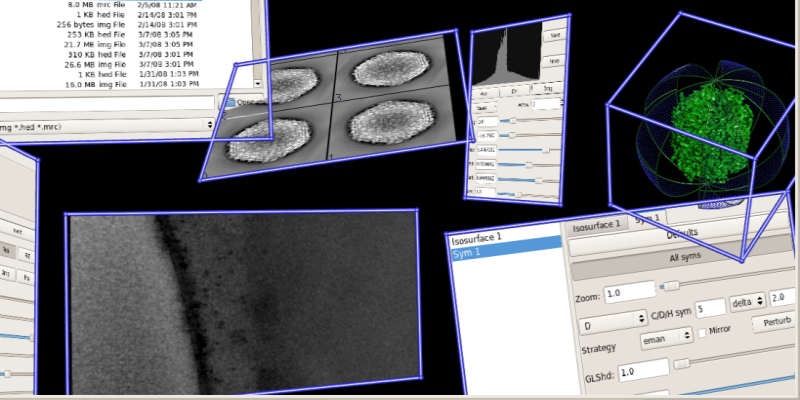The width and height of the screenshot is (800, 400).
Task: Click the Zoom value field showing 1.0
Action: (630, 292)
